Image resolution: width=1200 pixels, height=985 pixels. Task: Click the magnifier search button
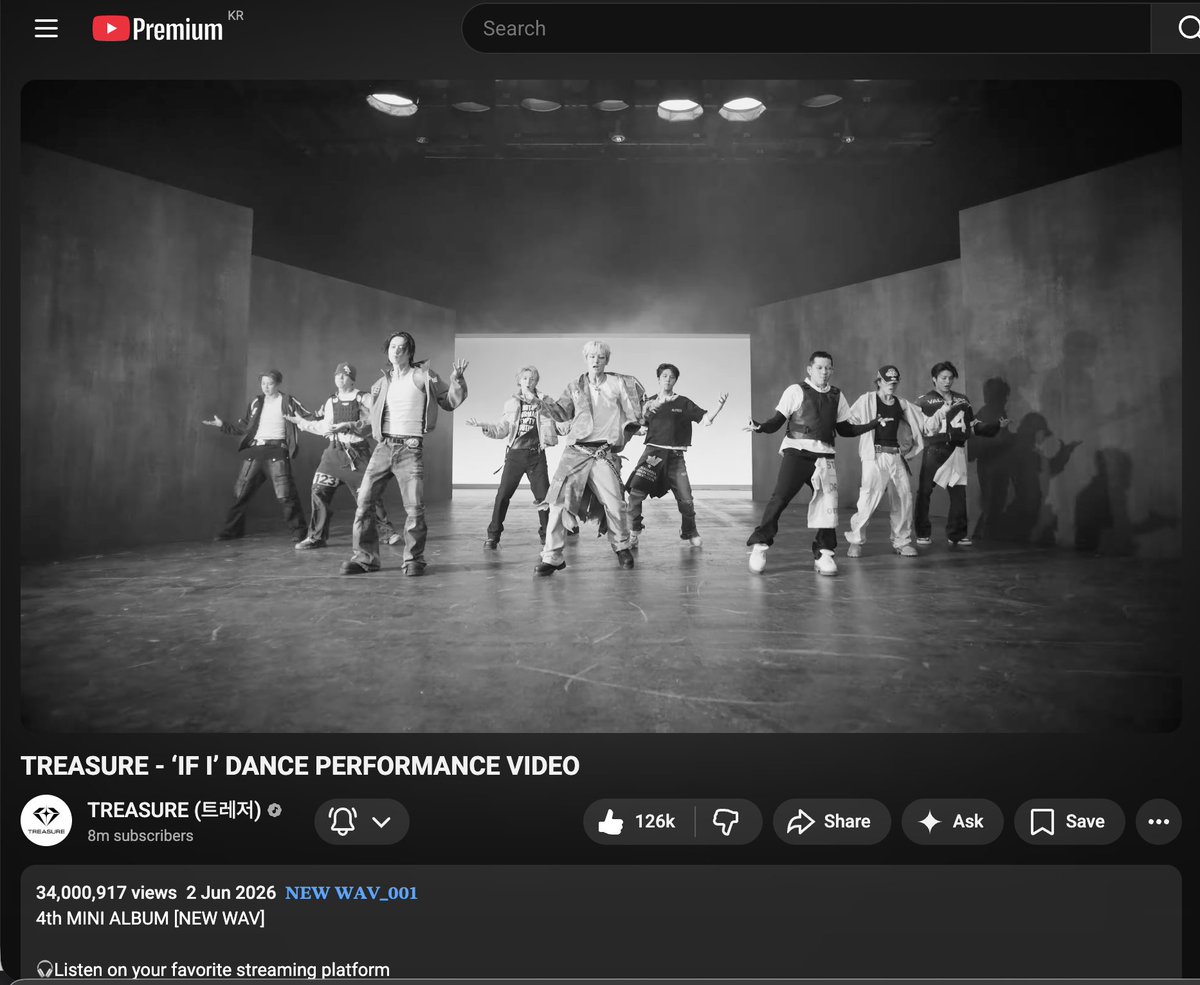1178,29
